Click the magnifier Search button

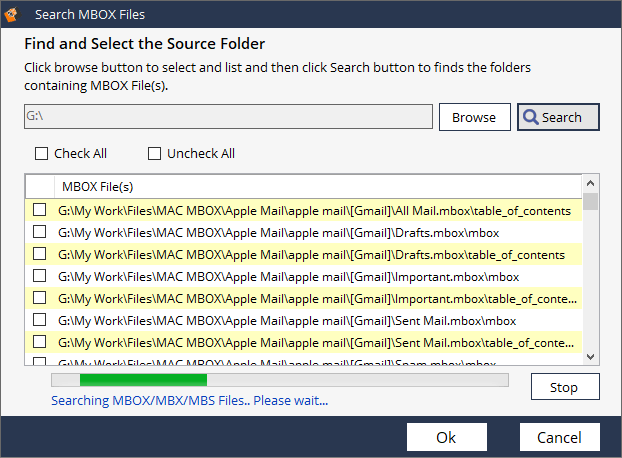(x=558, y=117)
